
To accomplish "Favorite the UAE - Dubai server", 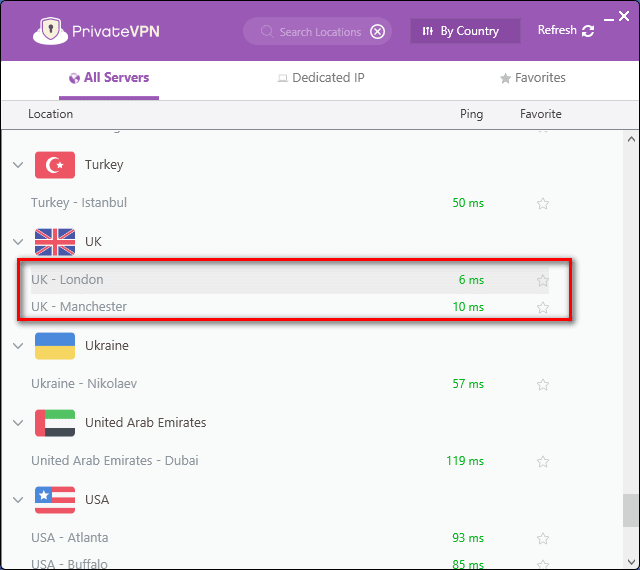I will (542, 462).
